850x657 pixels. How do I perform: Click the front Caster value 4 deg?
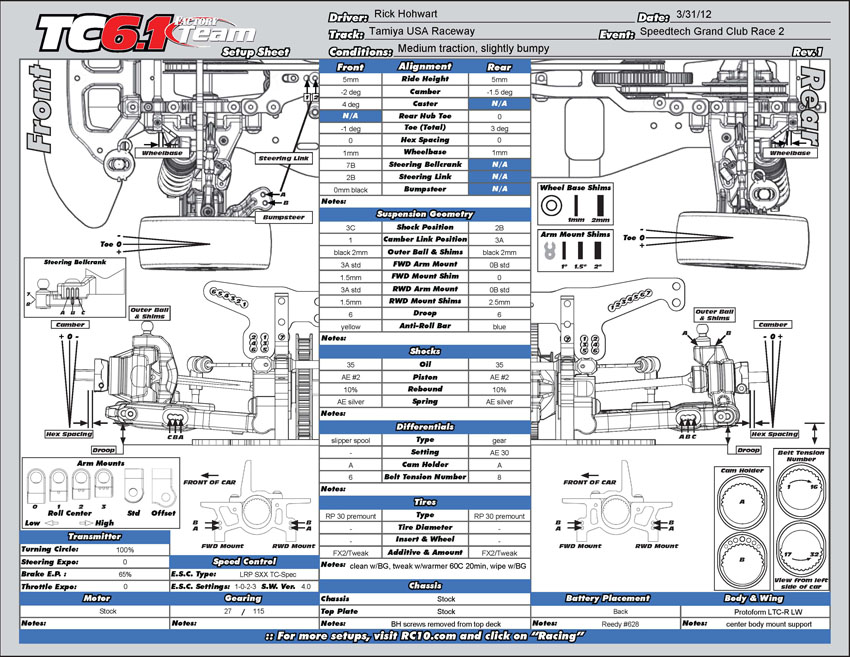point(350,104)
